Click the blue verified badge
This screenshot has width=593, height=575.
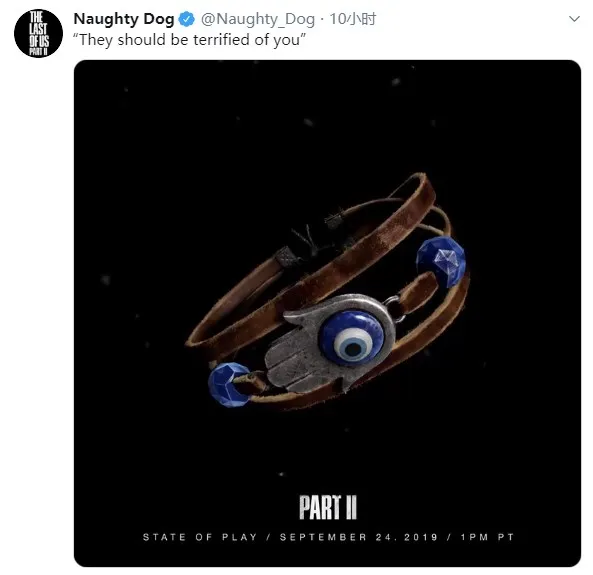click(x=186, y=19)
